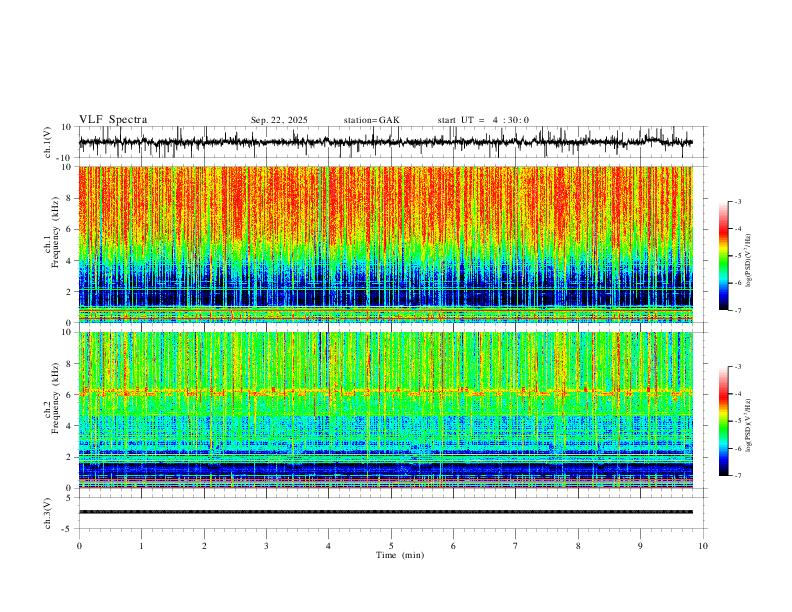Click the ch.1 spectrogram '2' kHz tick label
This screenshot has height=612, width=792.
coord(69,291)
